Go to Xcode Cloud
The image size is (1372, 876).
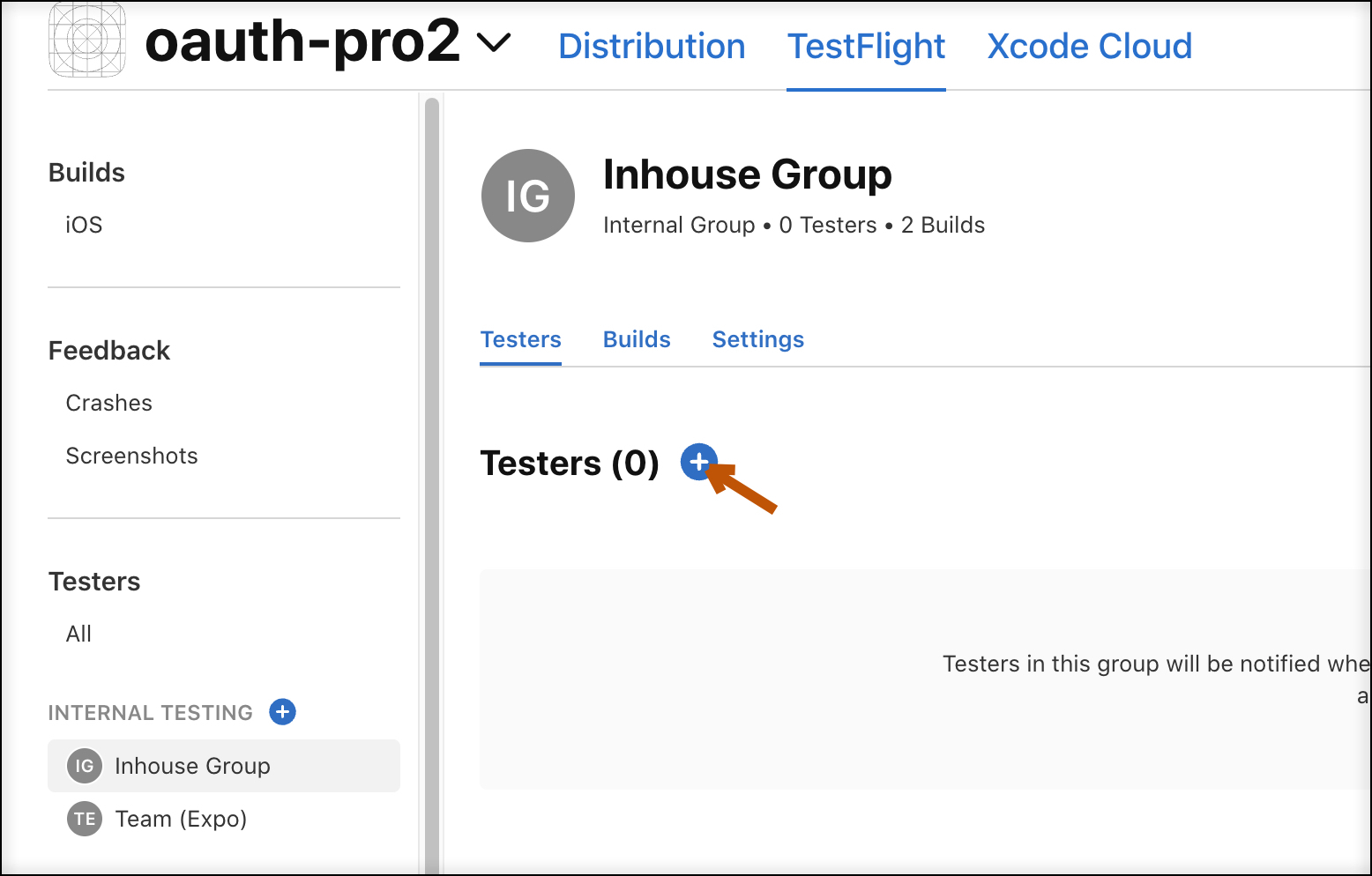click(1090, 46)
